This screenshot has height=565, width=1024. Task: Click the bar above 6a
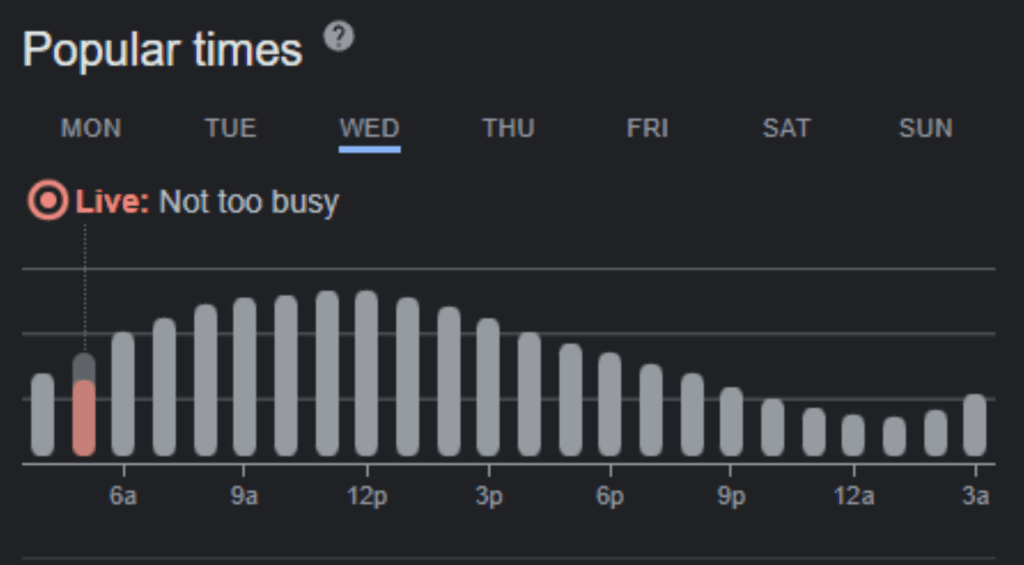[x=123, y=394]
